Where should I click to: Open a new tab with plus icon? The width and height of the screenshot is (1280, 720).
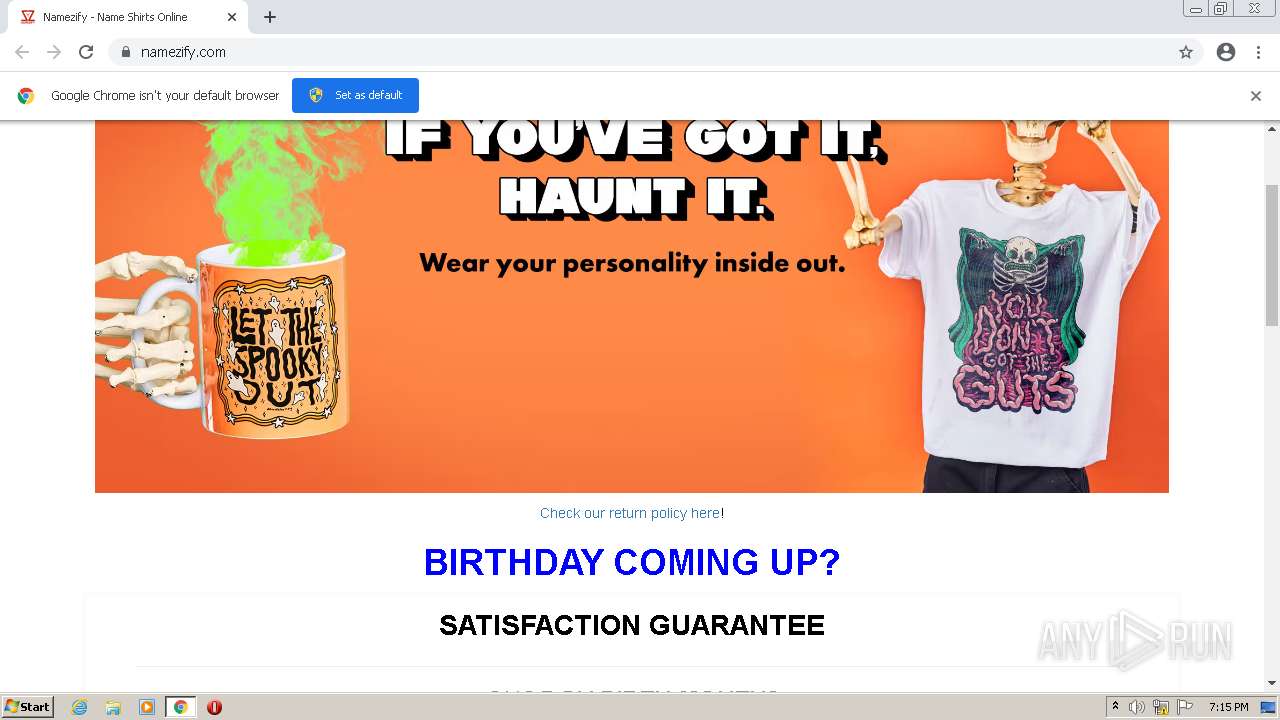[270, 17]
